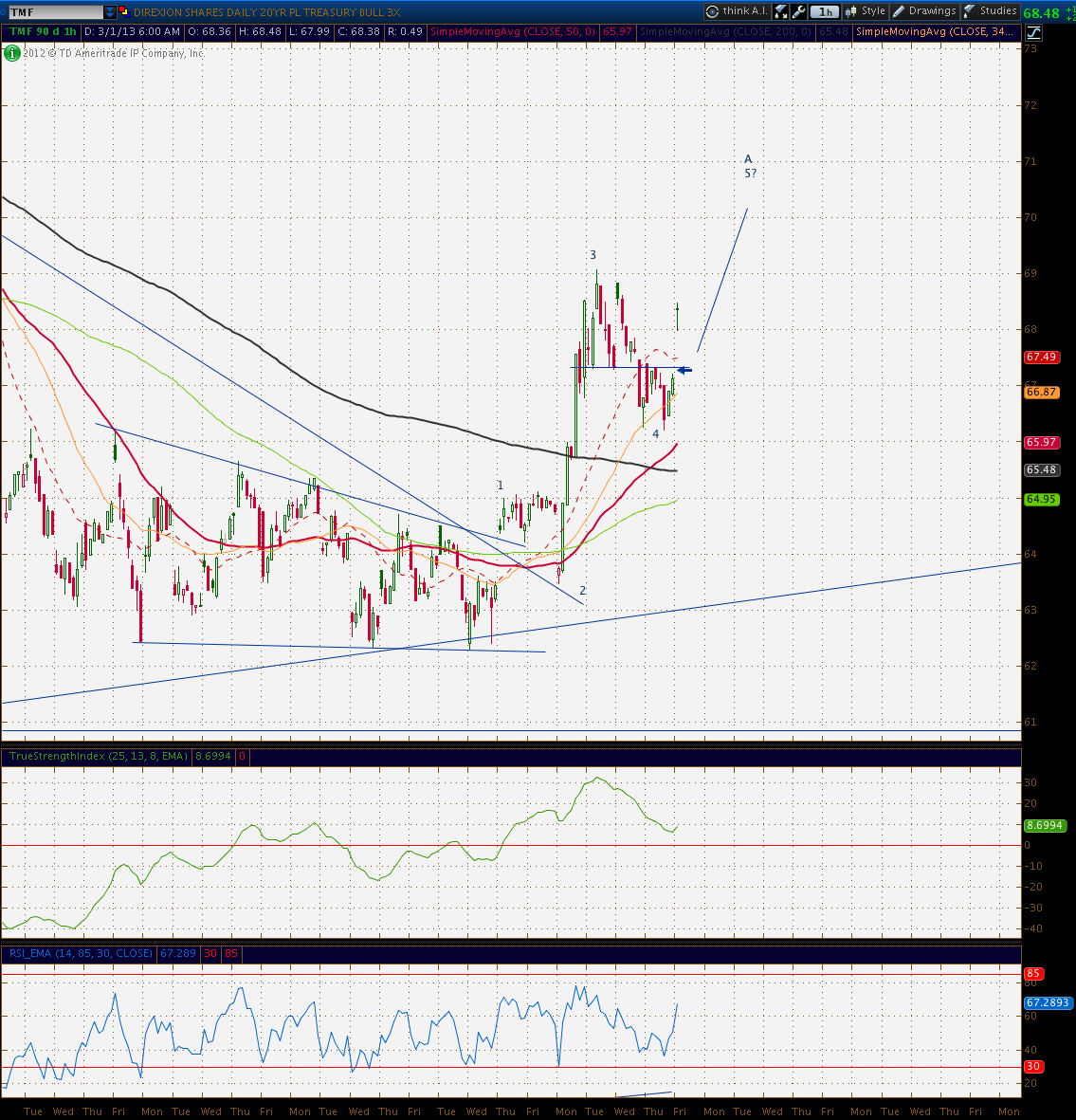The height and width of the screenshot is (1120, 1076).
Task: Click the quick studies flask icon
Action: (x=781, y=11)
